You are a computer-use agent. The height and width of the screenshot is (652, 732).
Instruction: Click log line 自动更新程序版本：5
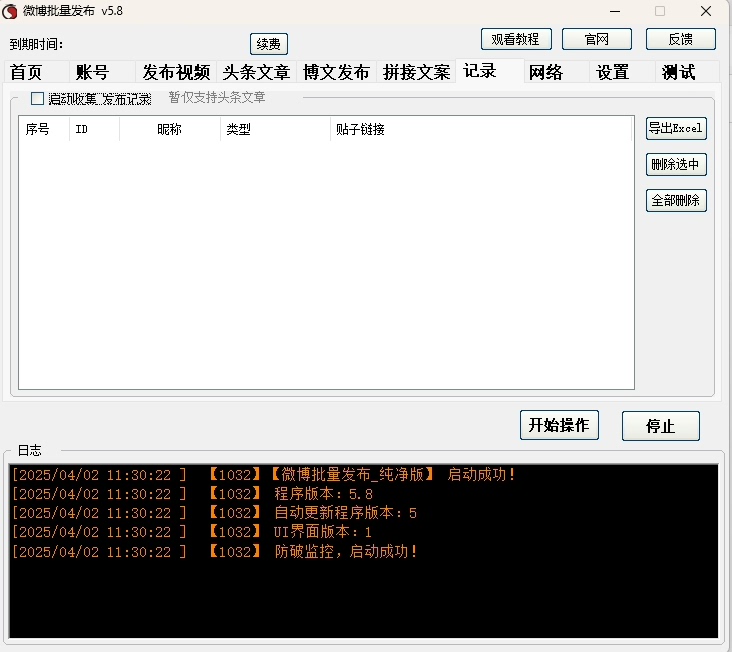tap(214, 513)
